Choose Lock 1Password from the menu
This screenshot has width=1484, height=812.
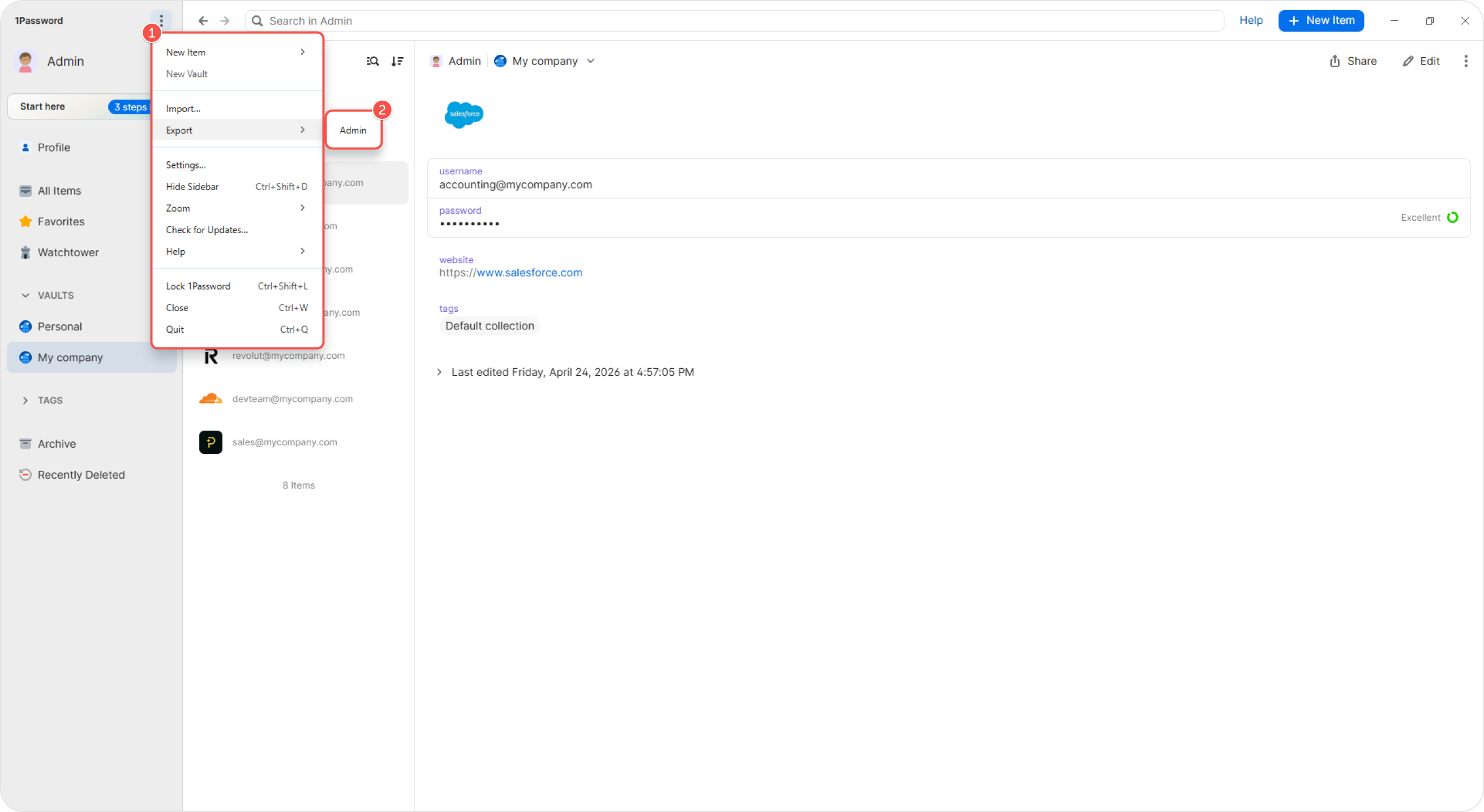click(236, 286)
